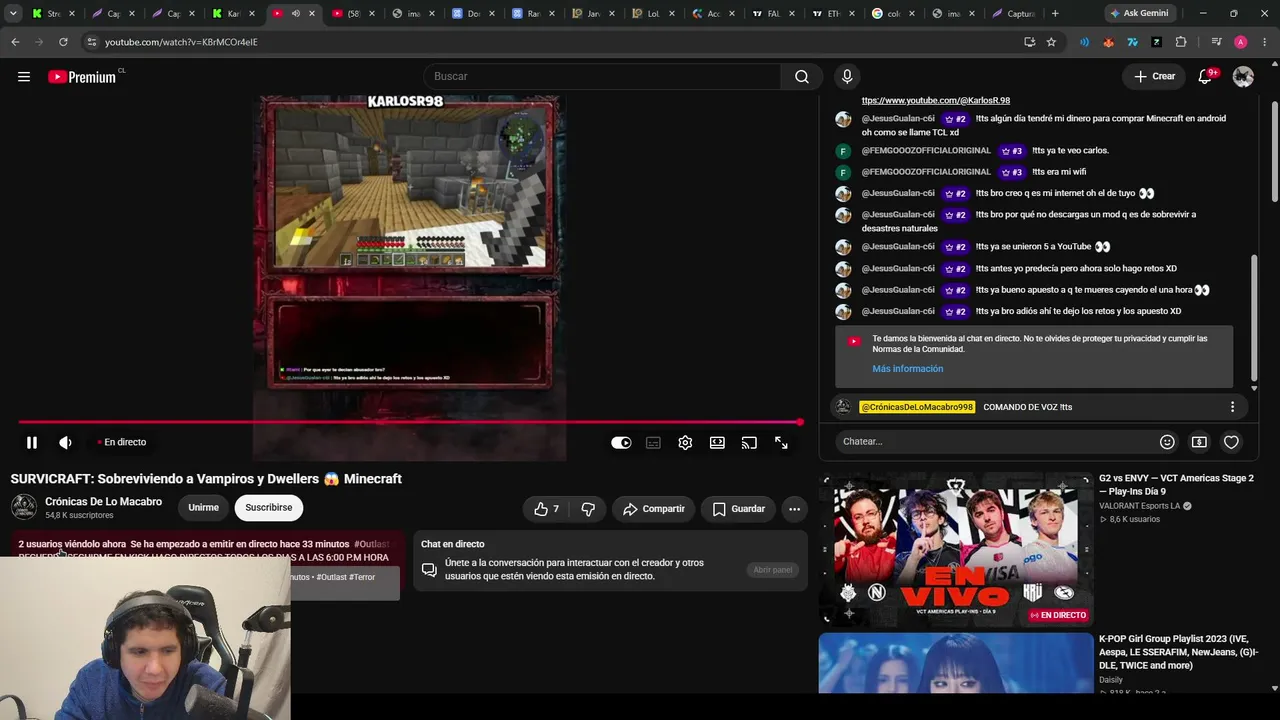Open pinned message options menu
The width and height of the screenshot is (1280, 720).
click(1232, 407)
